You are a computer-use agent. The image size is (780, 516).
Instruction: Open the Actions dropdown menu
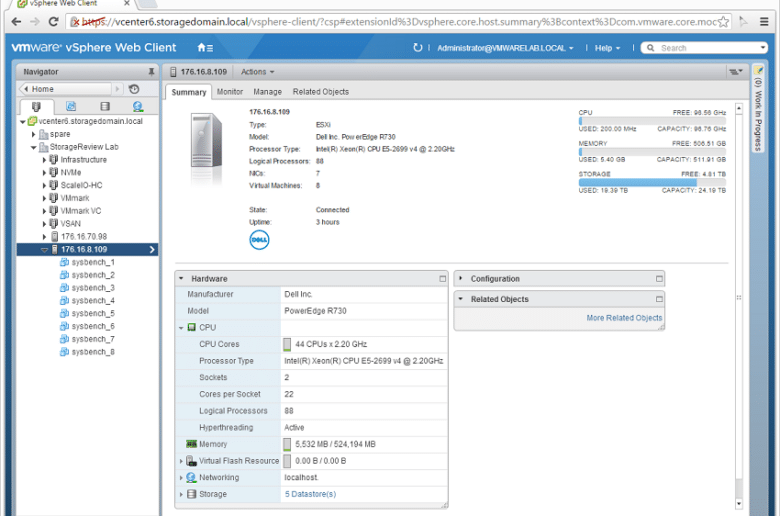[x=258, y=72]
